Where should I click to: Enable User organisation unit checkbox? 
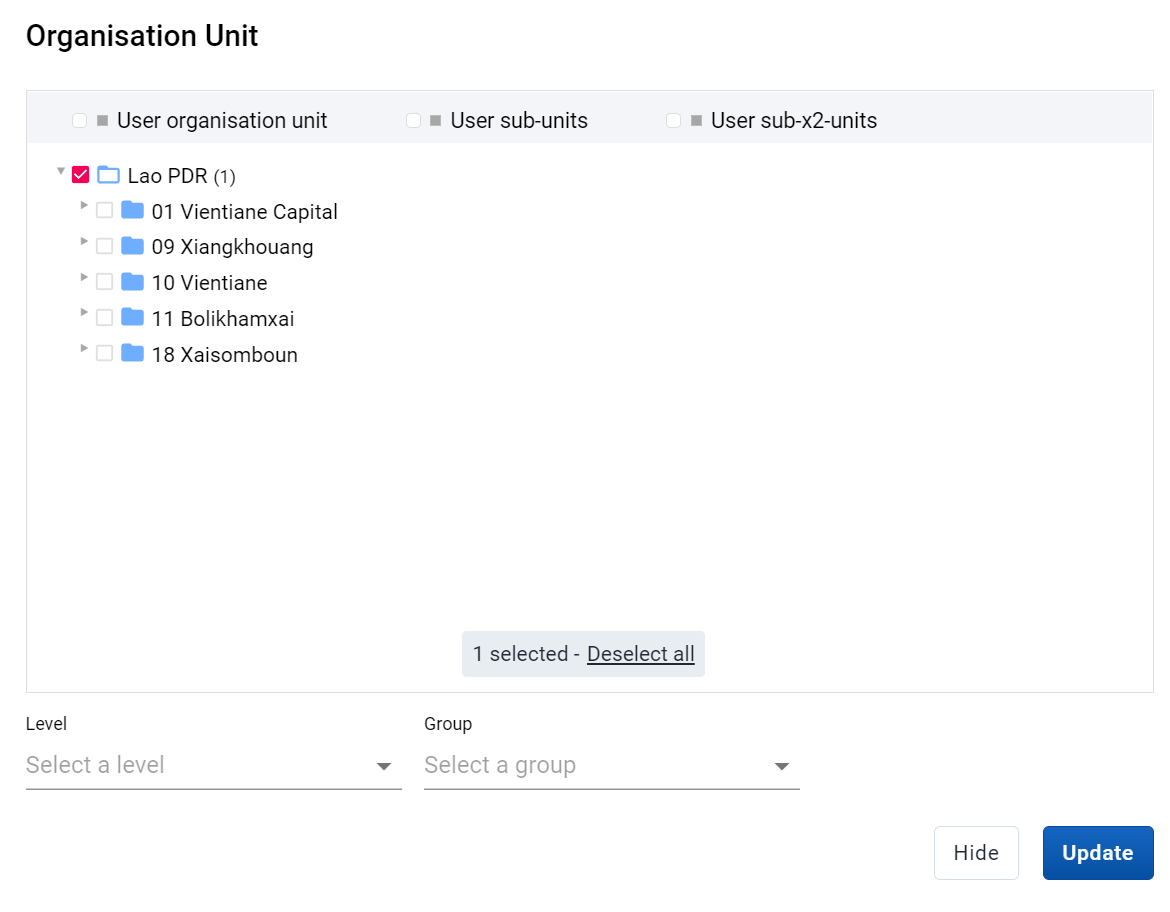[x=79, y=121]
